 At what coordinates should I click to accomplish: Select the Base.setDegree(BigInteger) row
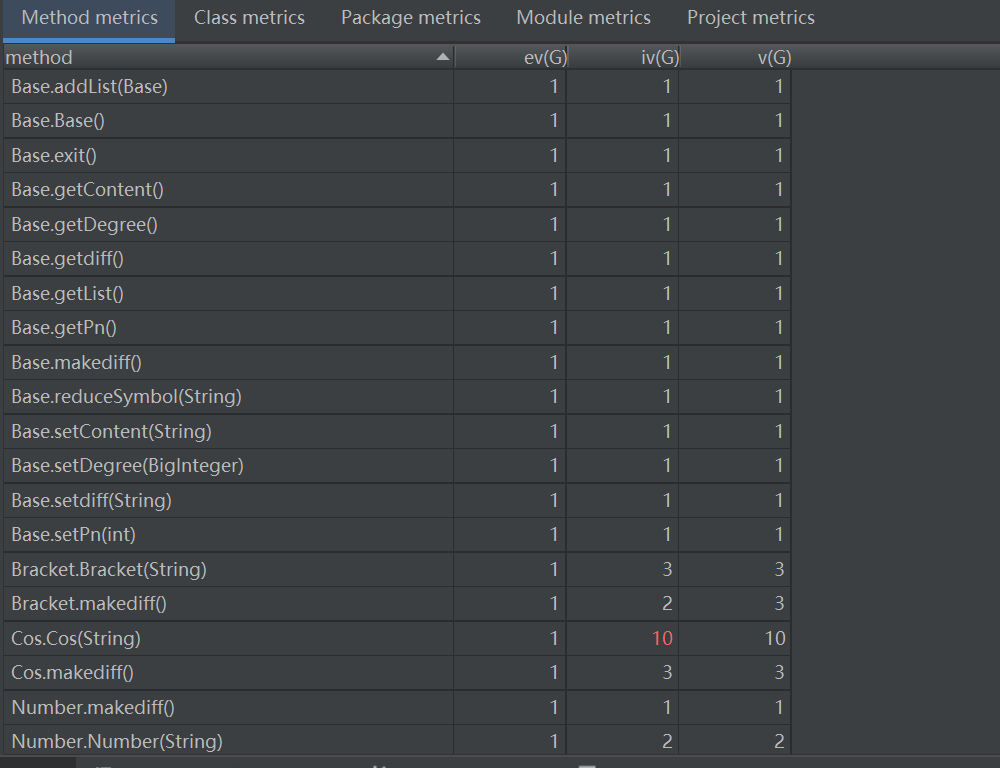click(x=127, y=466)
